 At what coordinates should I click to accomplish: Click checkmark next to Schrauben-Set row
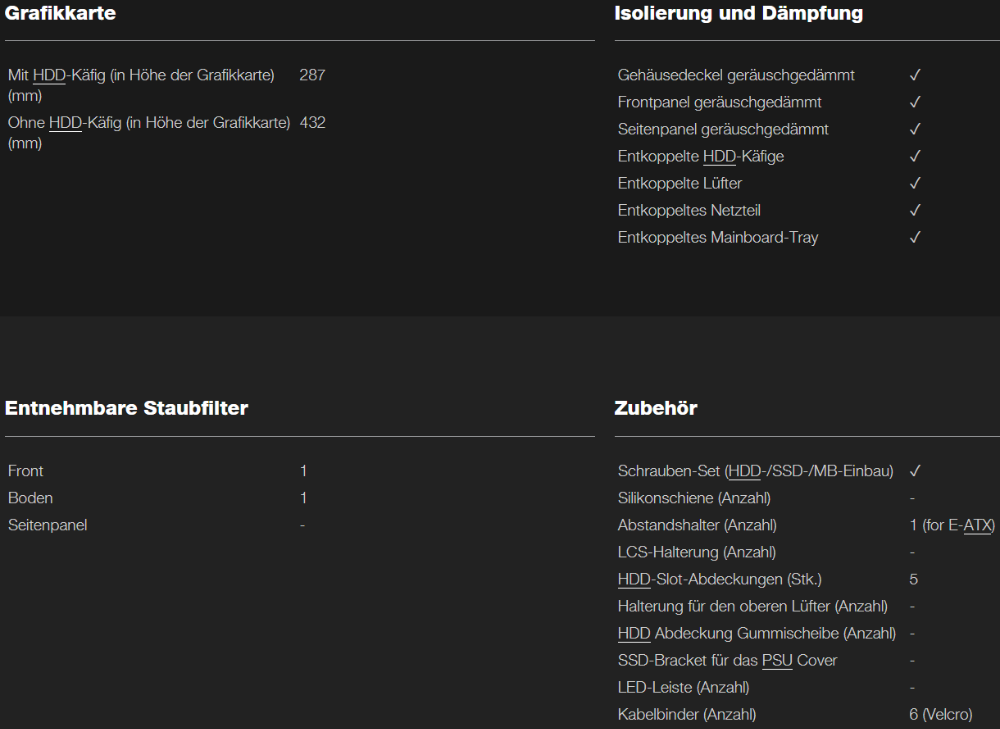pyautogui.click(x=915, y=471)
